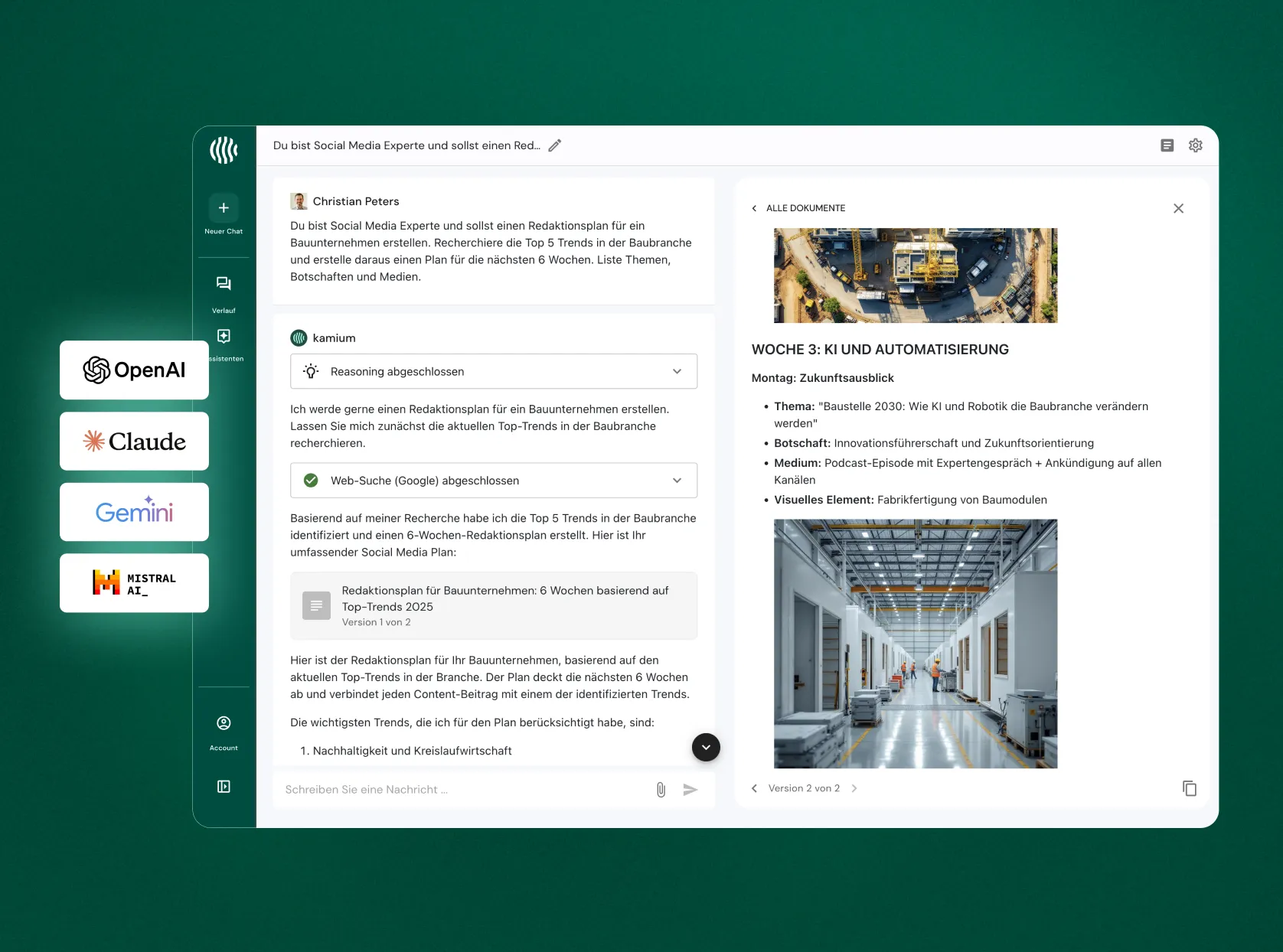Send the message with the arrow icon
The width and height of the screenshot is (1283, 952).
click(x=690, y=790)
